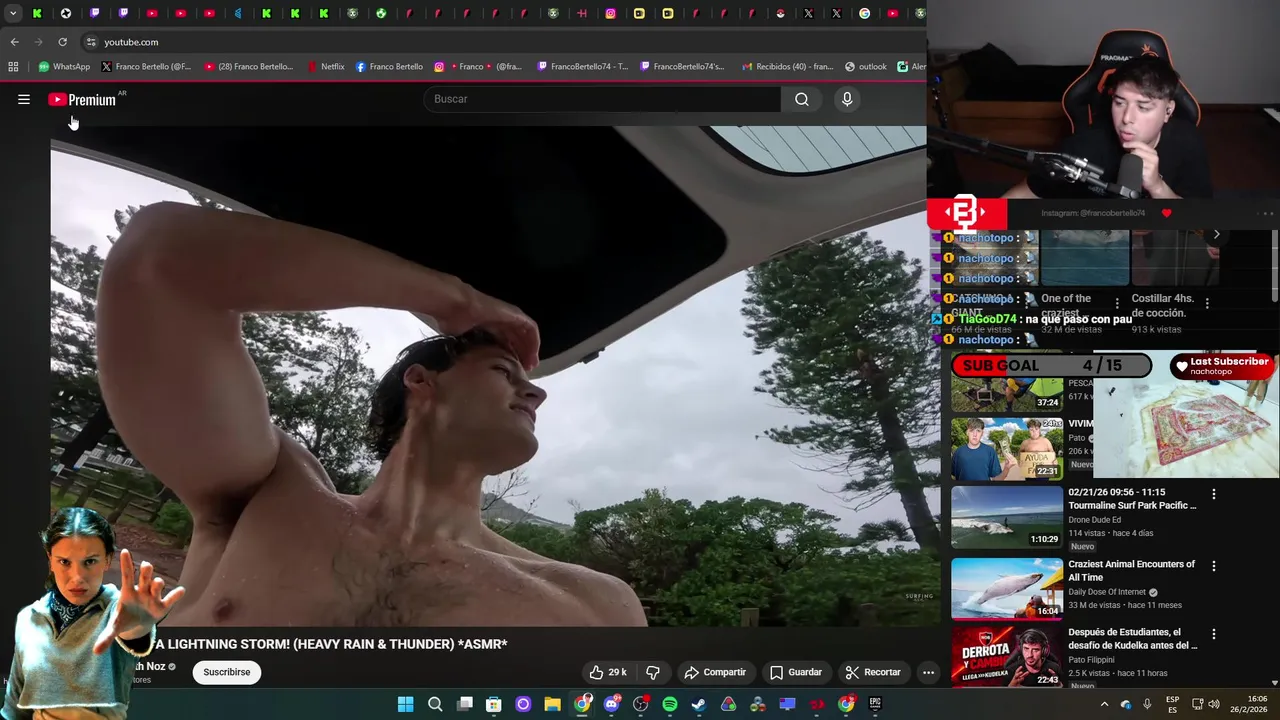Click the tray microphone icon
Image resolution: width=1280 pixels, height=720 pixels.
pos(1147,704)
